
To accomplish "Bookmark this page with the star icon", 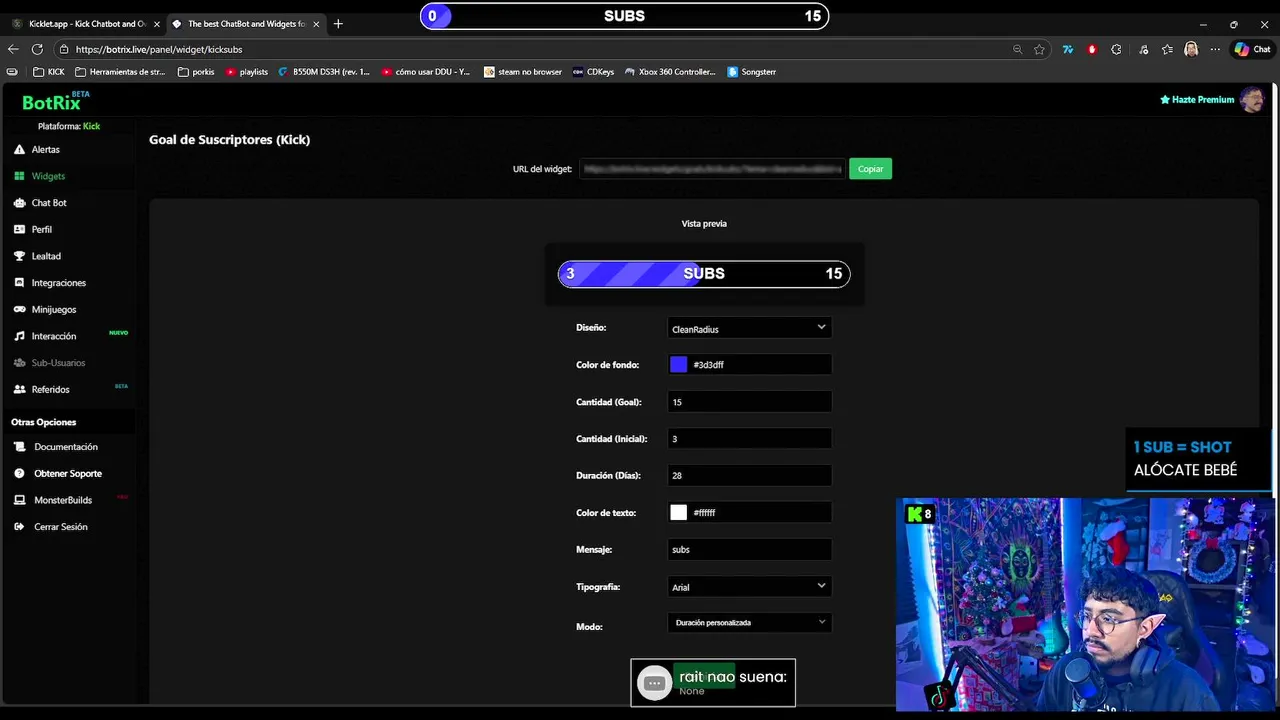I will point(1040,49).
